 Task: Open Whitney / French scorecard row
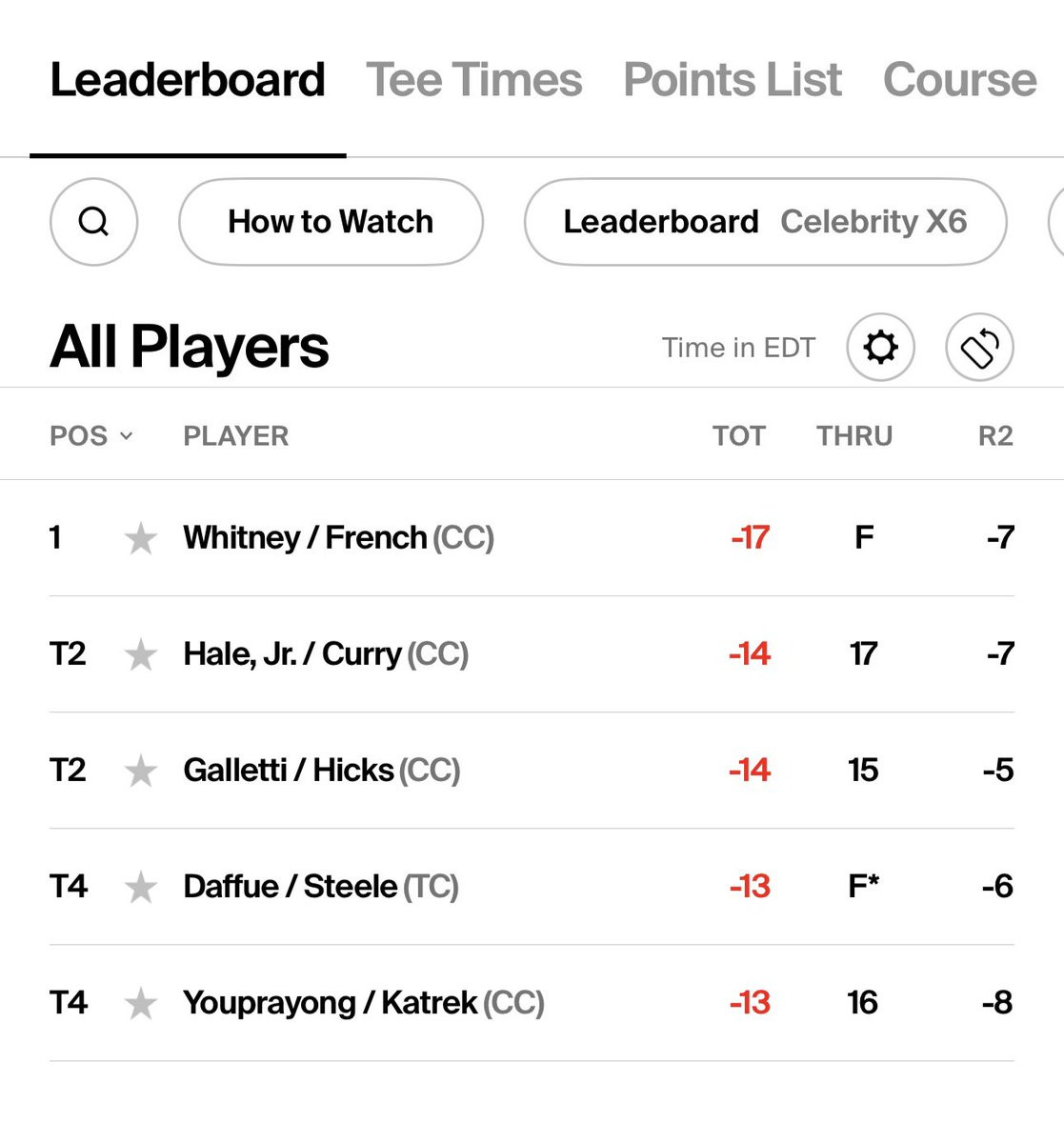click(x=532, y=538)
